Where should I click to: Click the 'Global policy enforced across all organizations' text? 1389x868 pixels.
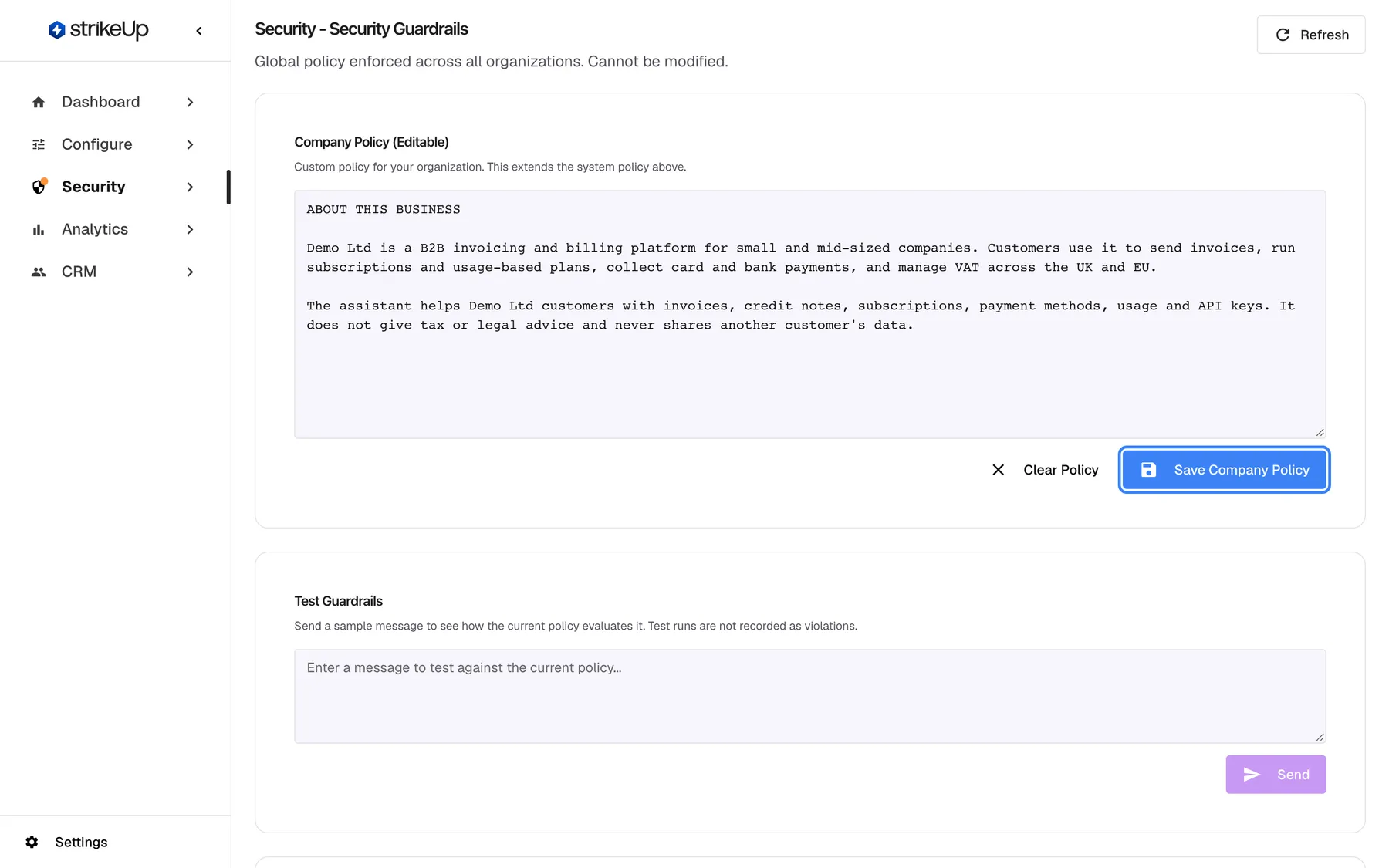(x=492, y=62)
